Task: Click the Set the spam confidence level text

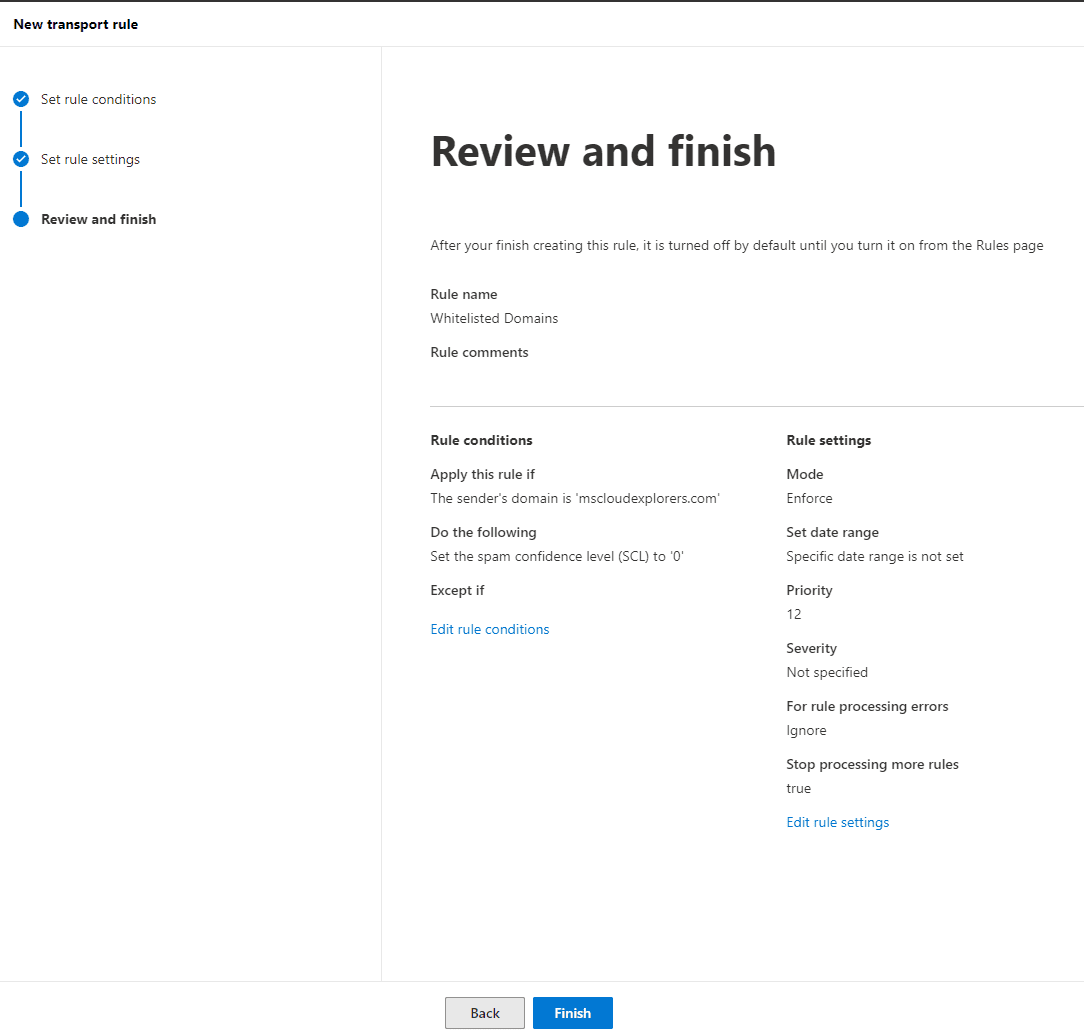Action: (556, 556)
